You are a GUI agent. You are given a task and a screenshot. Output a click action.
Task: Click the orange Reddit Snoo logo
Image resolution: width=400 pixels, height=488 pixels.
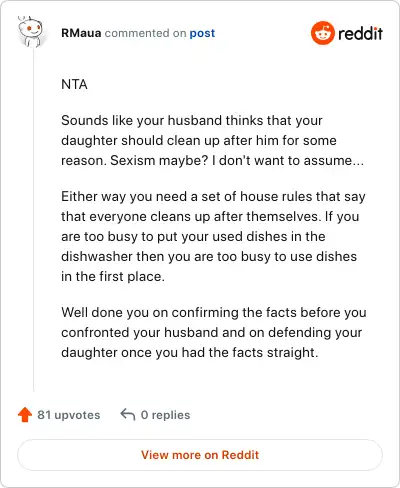pyautogui.click(x=322, y=33)
